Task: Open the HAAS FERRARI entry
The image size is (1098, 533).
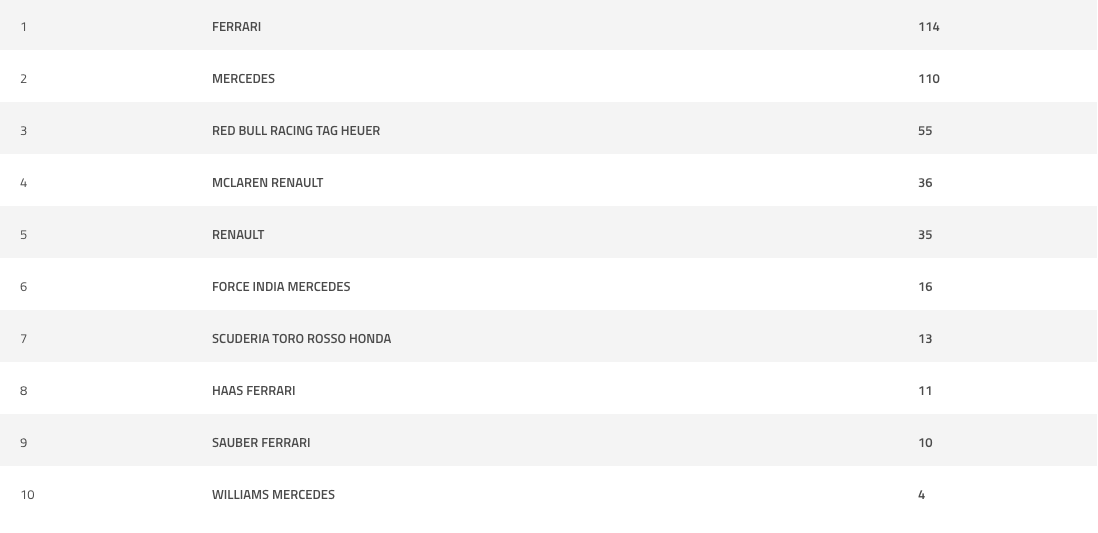Action: click(x=253, y=391)
